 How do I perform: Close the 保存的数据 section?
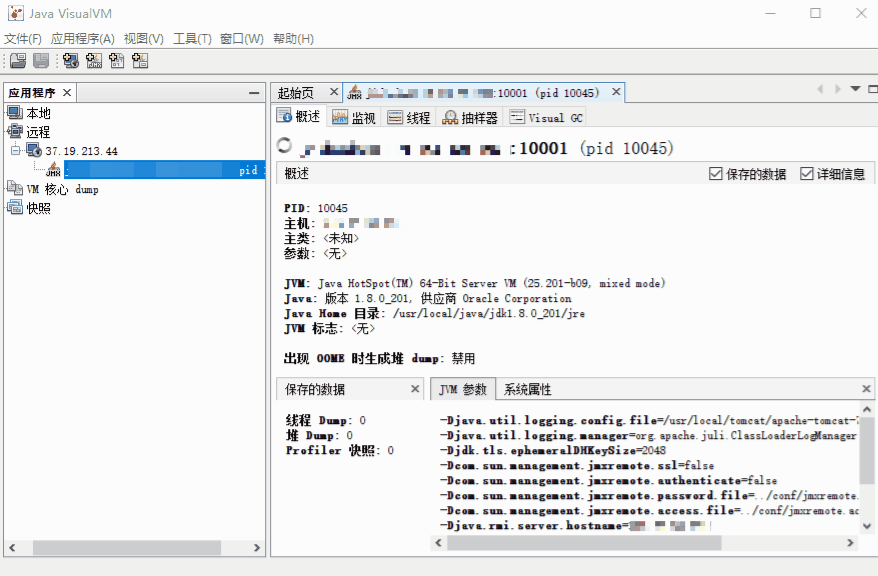(x=415, y=388)
